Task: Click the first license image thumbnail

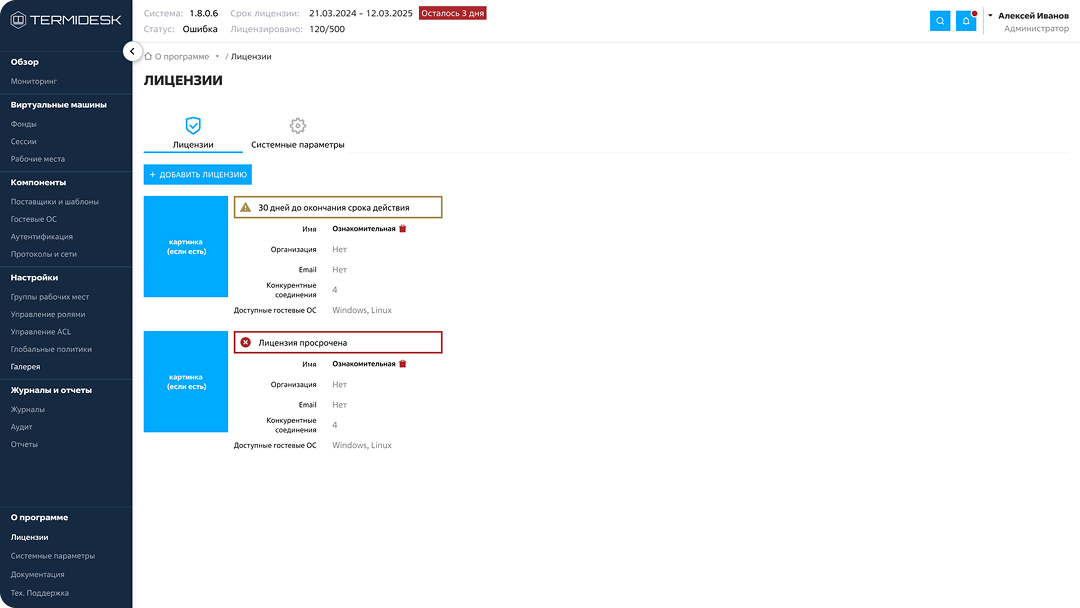Action: pos(186,247)
